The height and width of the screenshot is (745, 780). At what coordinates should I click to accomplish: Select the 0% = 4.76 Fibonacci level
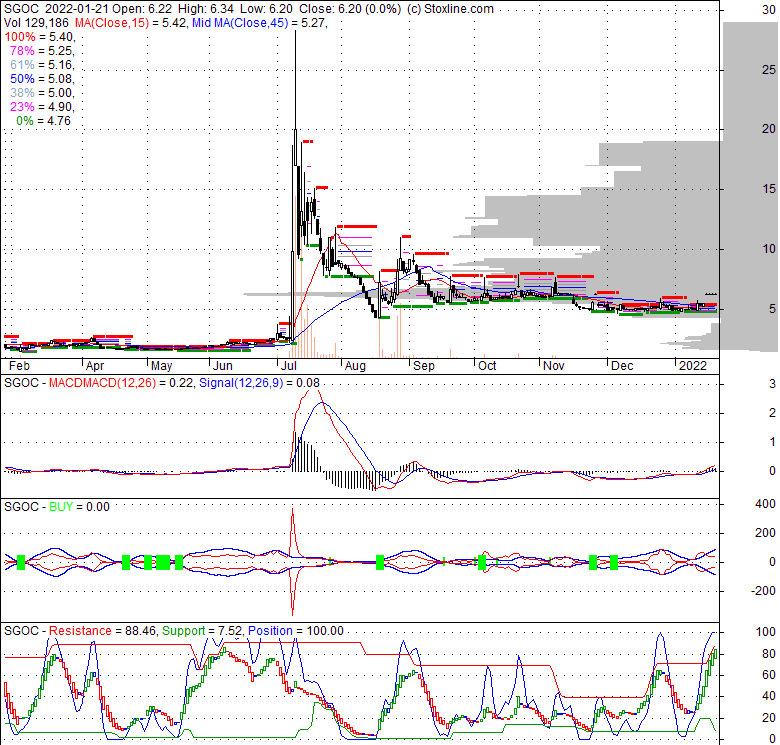43,121
